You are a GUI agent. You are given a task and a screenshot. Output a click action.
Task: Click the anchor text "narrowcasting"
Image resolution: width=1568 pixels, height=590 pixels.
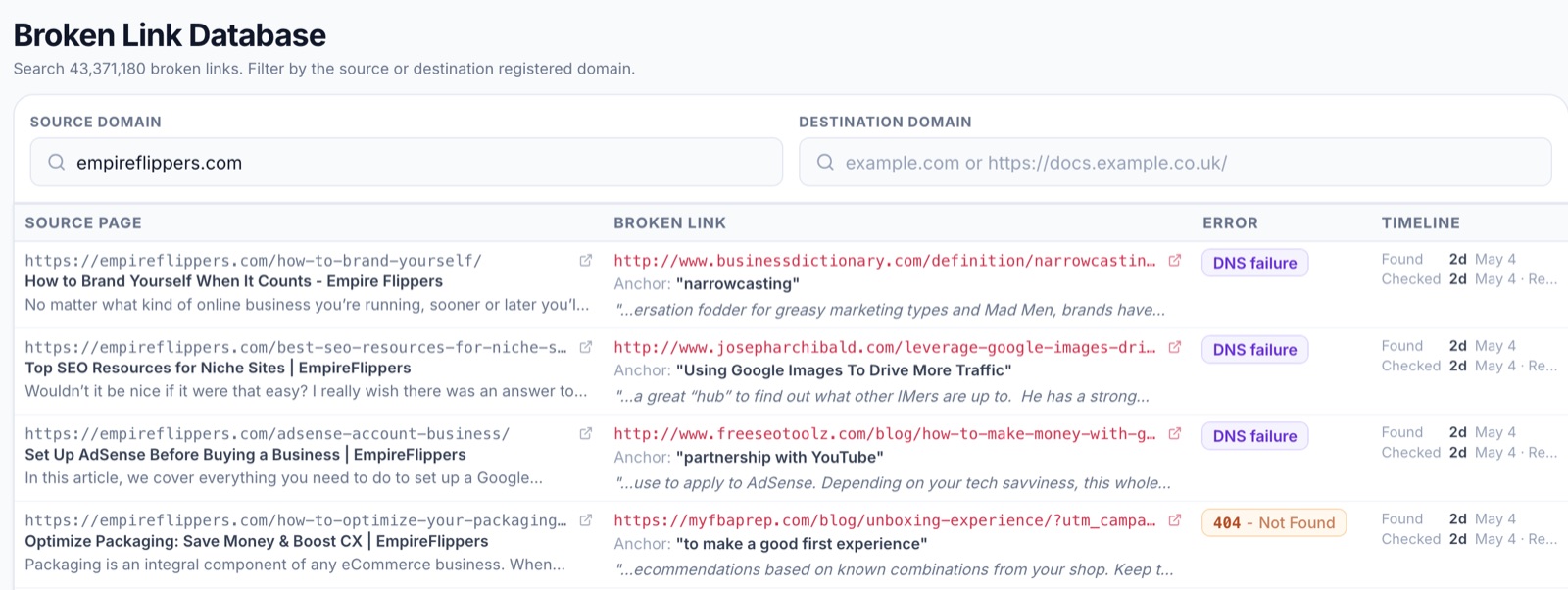[x=737, y=284]
